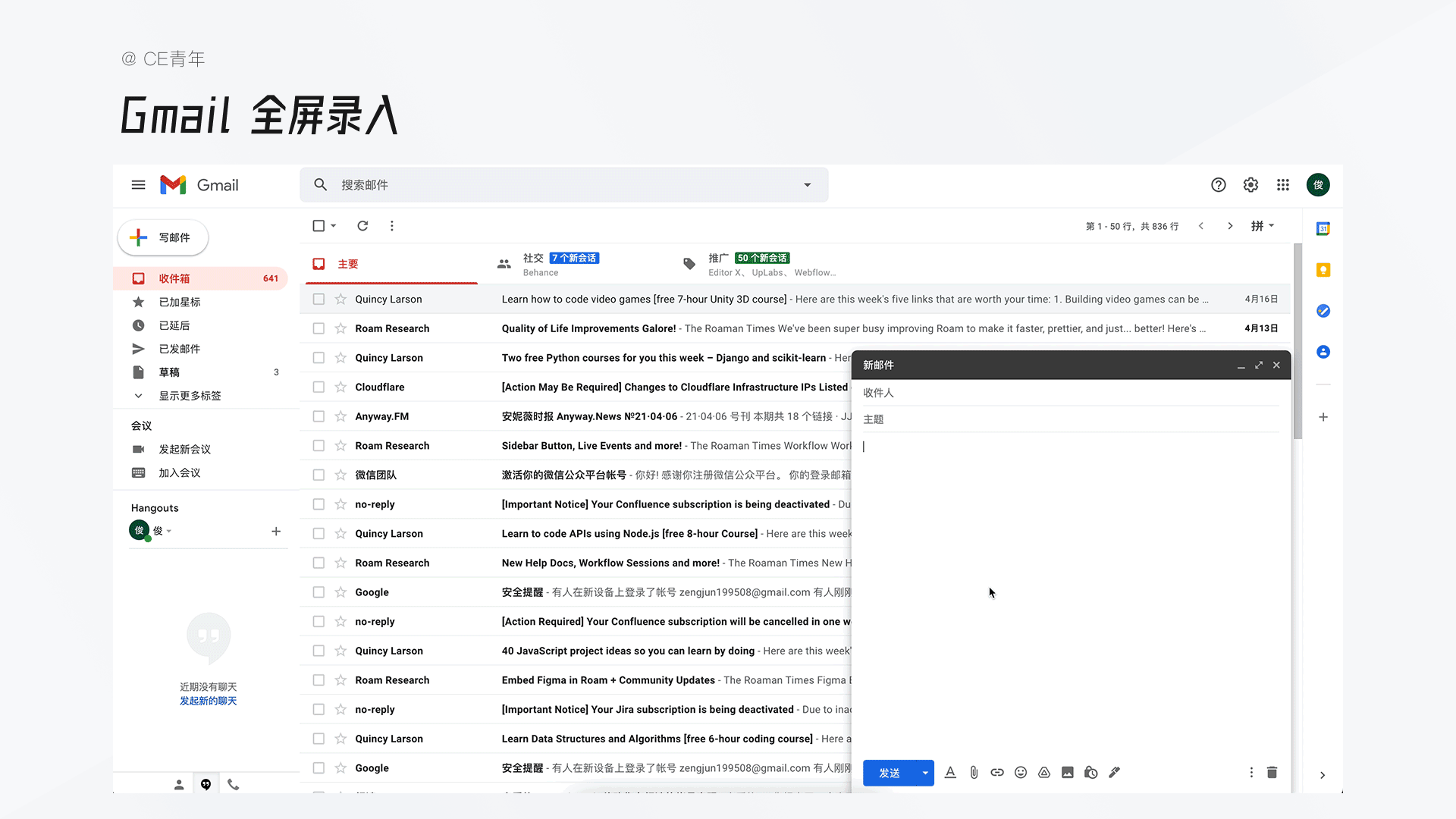Open the Google apps grid

[x=1283, y=185]
